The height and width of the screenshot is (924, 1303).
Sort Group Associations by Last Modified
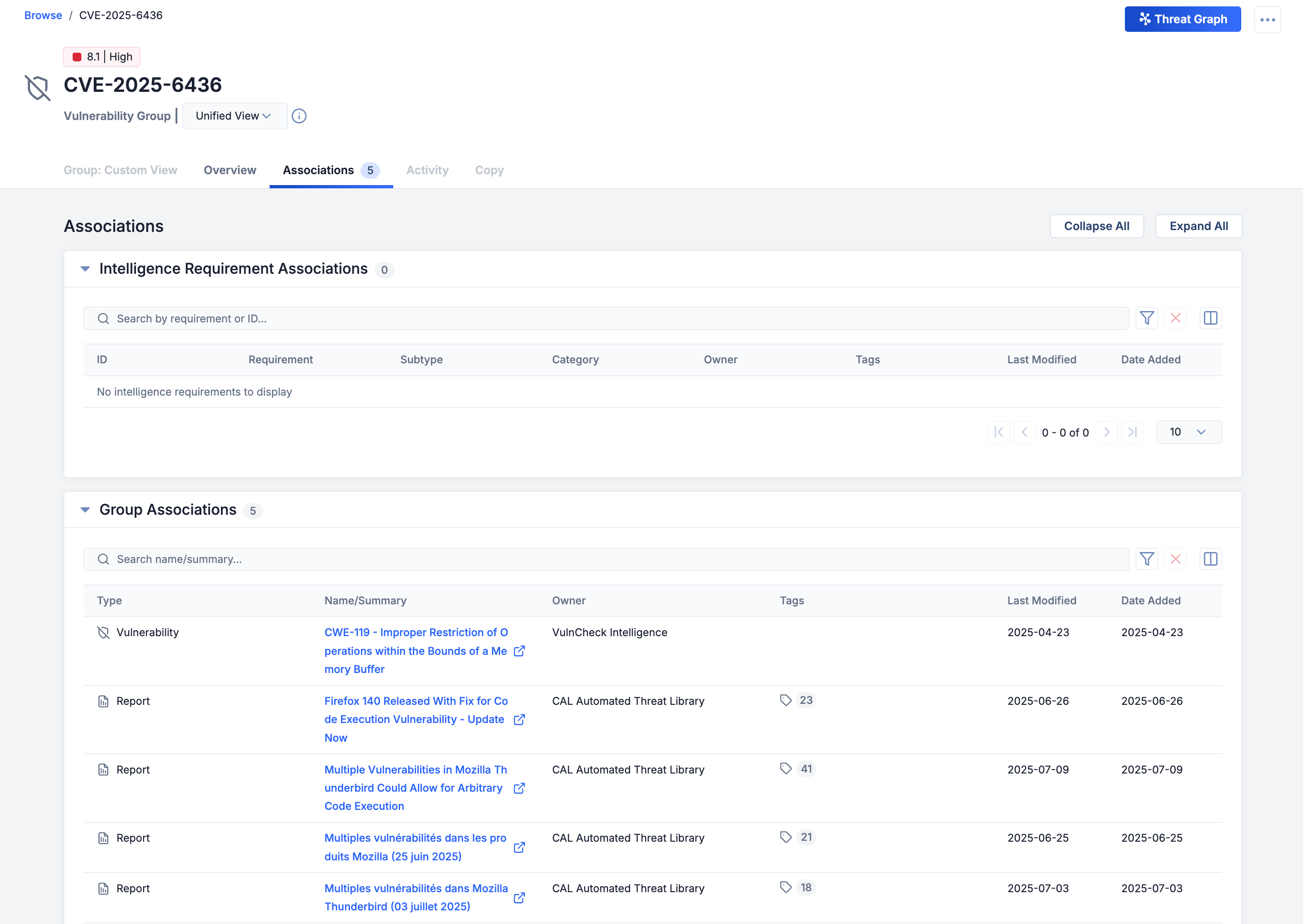tap(1042, 601)
